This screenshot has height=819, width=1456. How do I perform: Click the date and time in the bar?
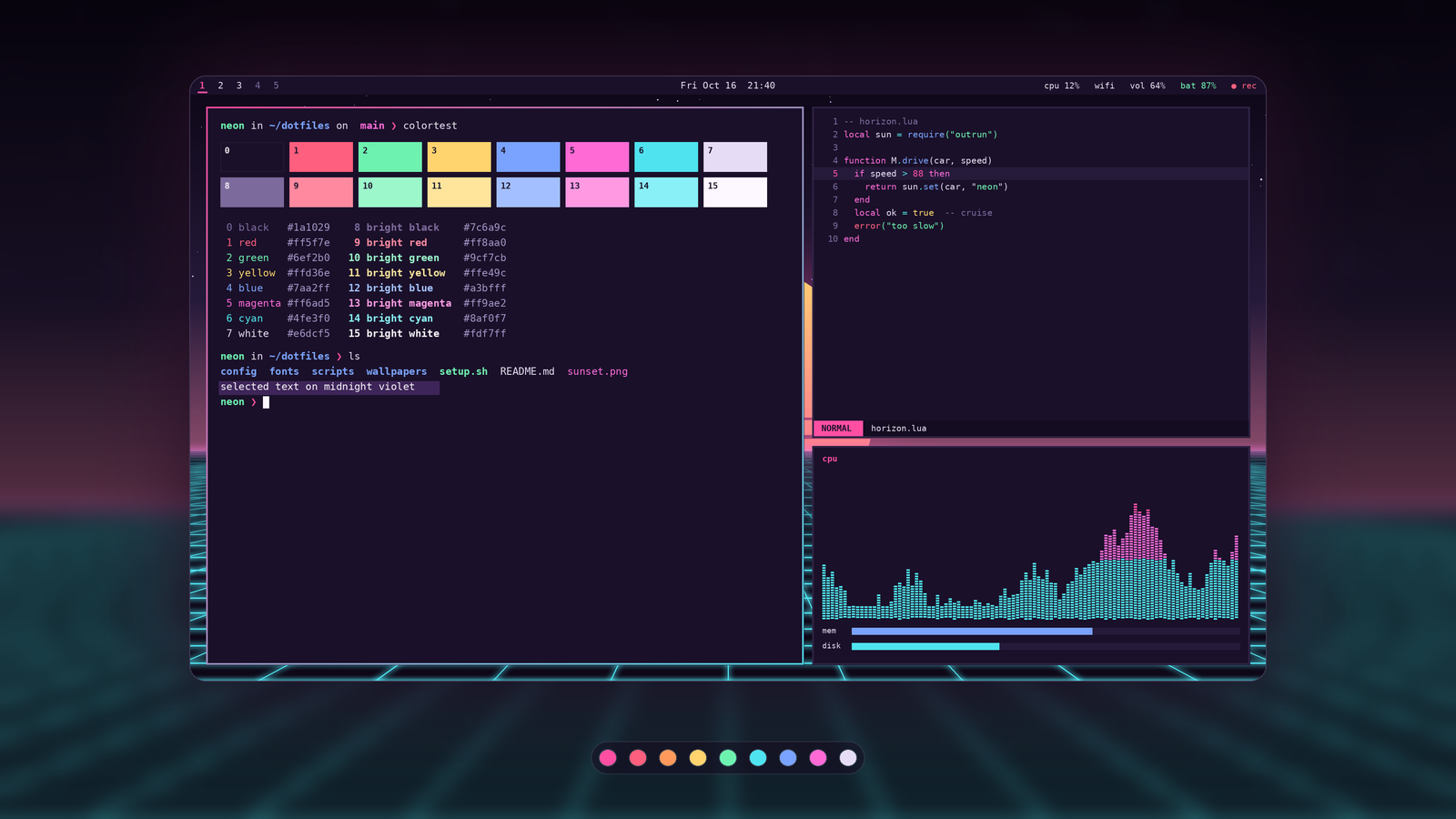pyautogui.click(x=728, y=86)
